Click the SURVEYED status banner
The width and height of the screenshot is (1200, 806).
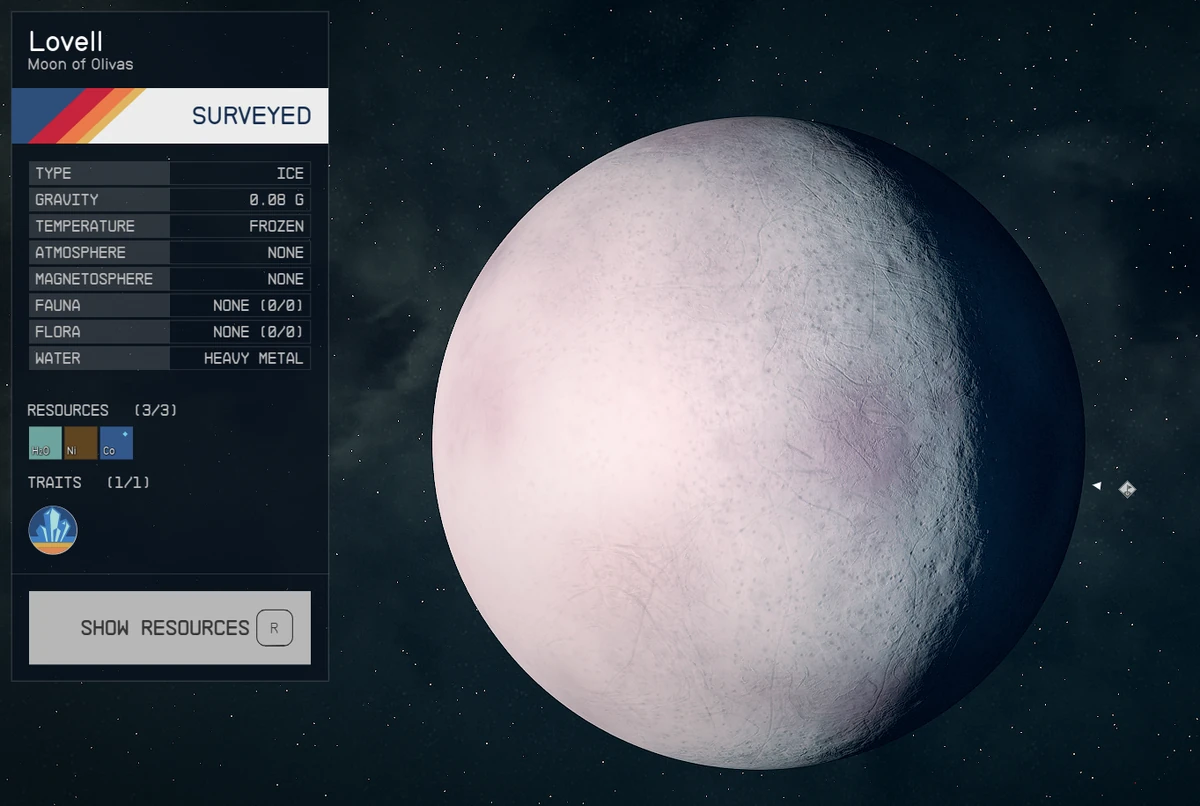coord(170,116)
